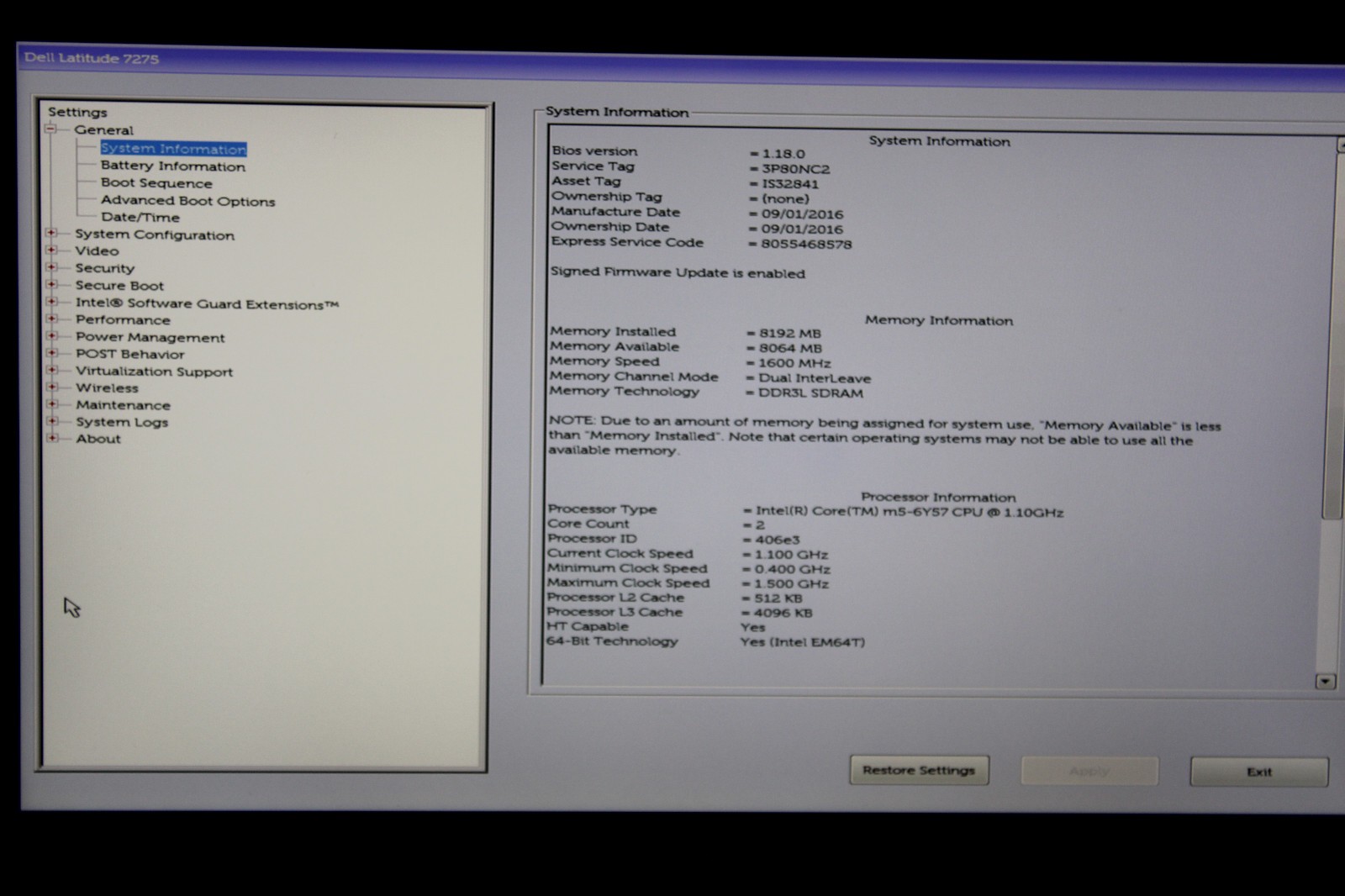Collapse the General tree node
The image size is (1345, 896).
tap(51, 129)
